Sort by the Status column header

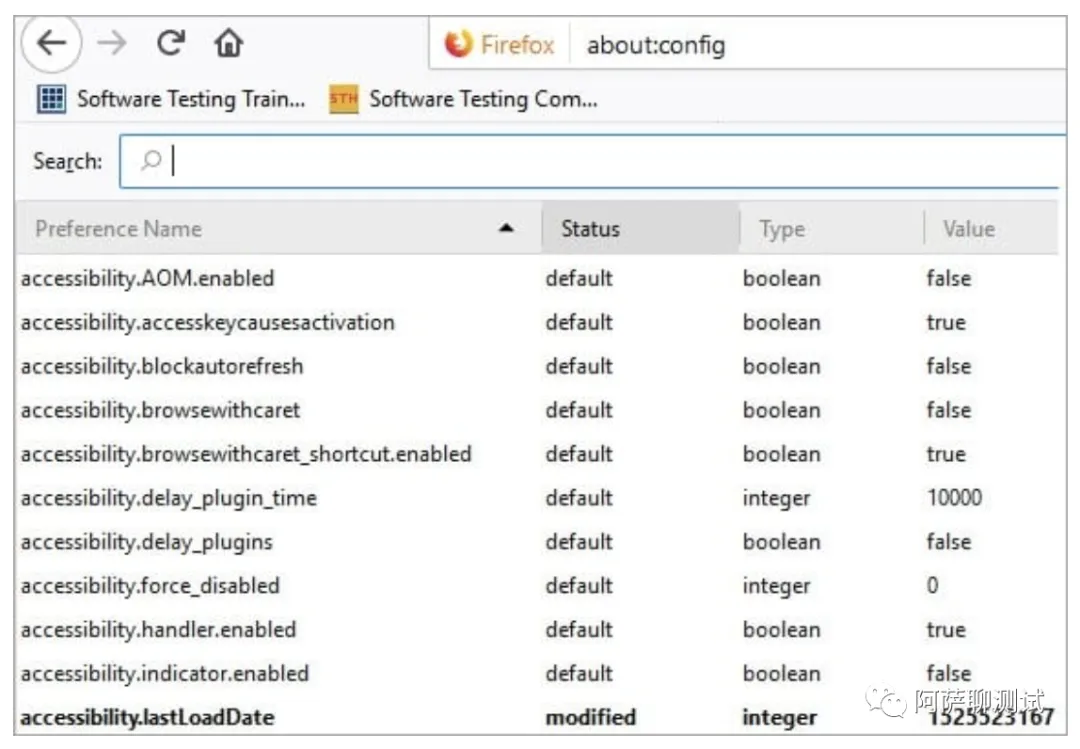[x=590, y=229]
